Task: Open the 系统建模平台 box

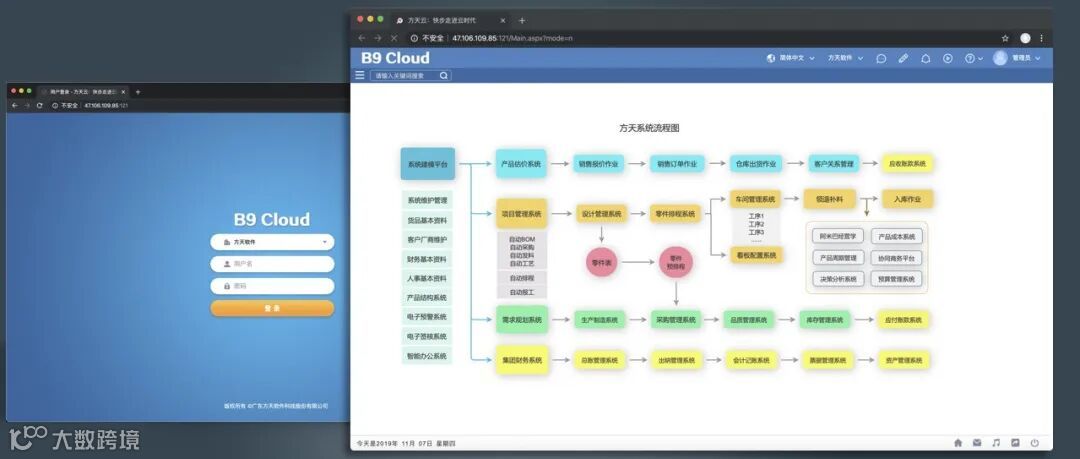Action: pyautogui.click(x=428, y=164)
